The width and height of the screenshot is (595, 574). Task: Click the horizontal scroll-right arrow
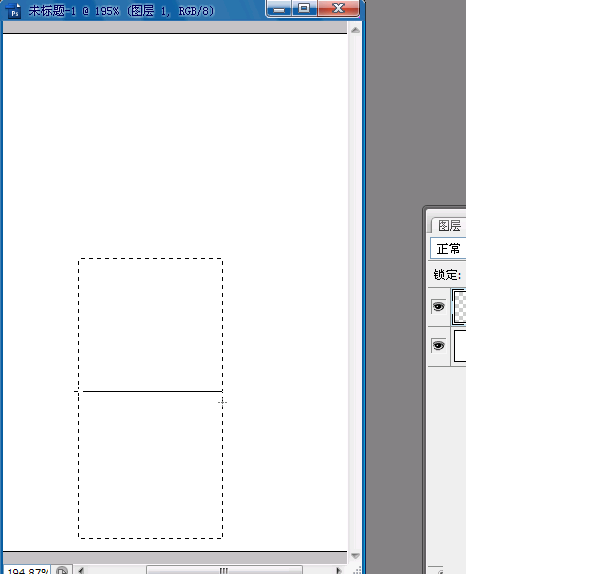[338, 570]
